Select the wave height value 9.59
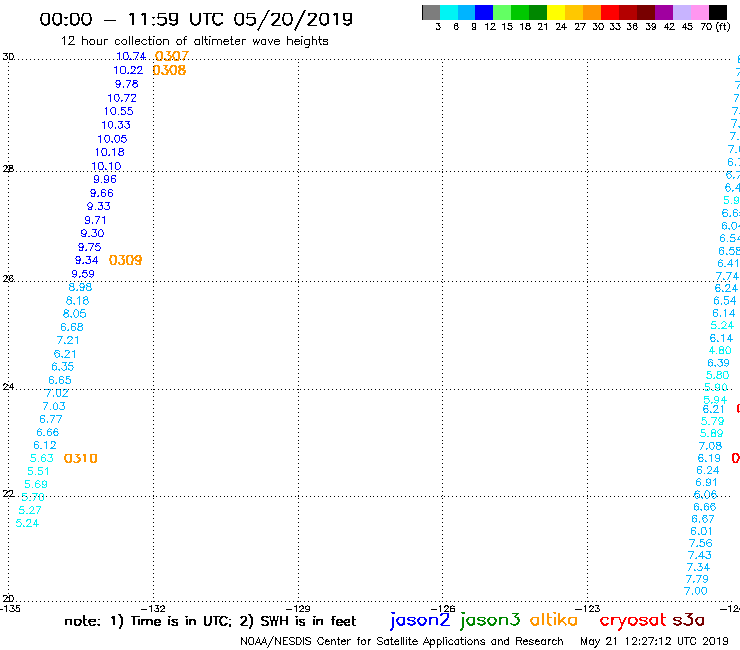 pos(83,274)
